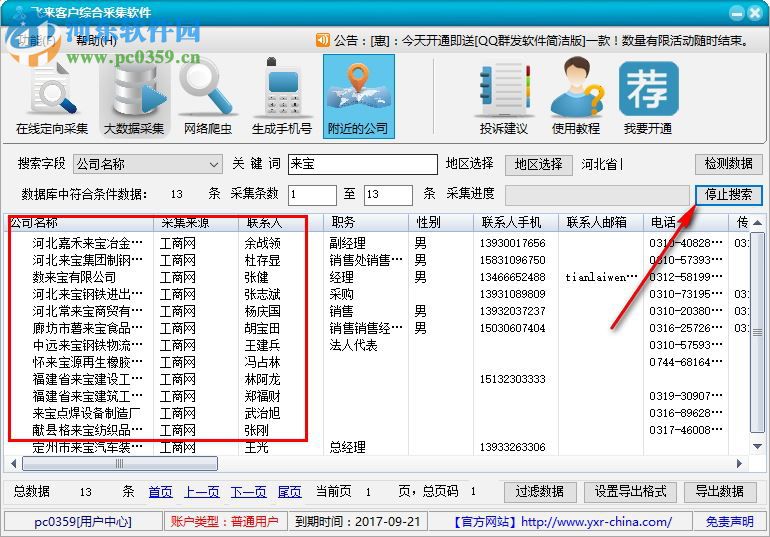Click contact name 余战领
This screenshot has height=537, width=770.
[262, 243]
